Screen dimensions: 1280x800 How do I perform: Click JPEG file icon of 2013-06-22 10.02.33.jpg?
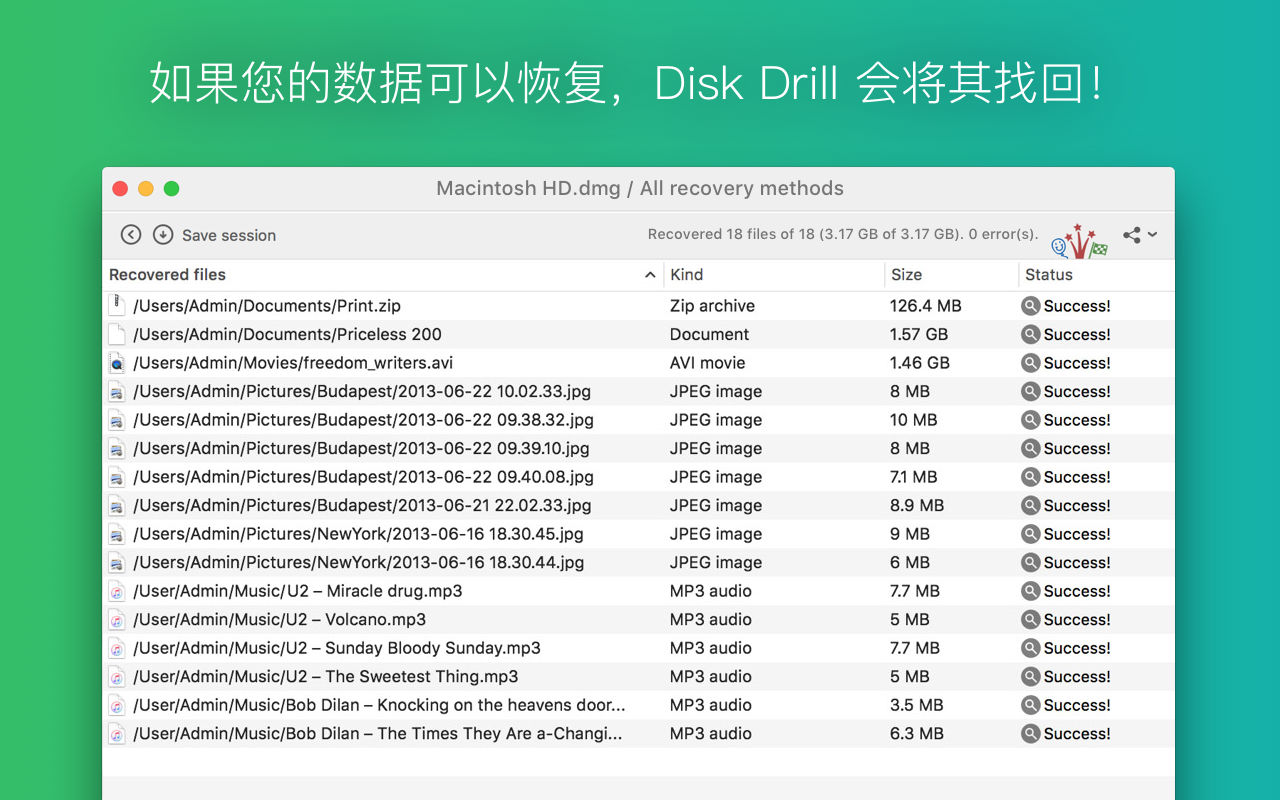coord(117,392)
